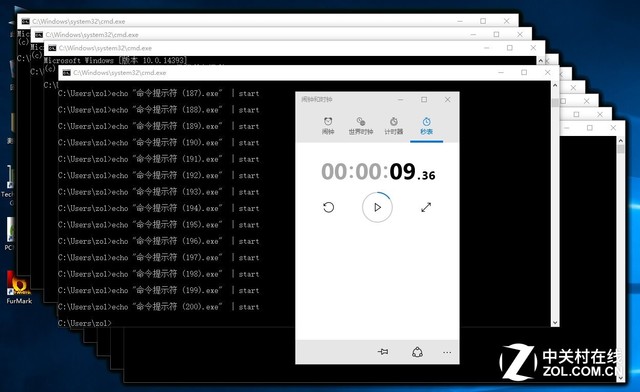Viewport: 640px width, 392px height.
Task: Close the frontmost cmd.exe window
Action: coord(547,73)
